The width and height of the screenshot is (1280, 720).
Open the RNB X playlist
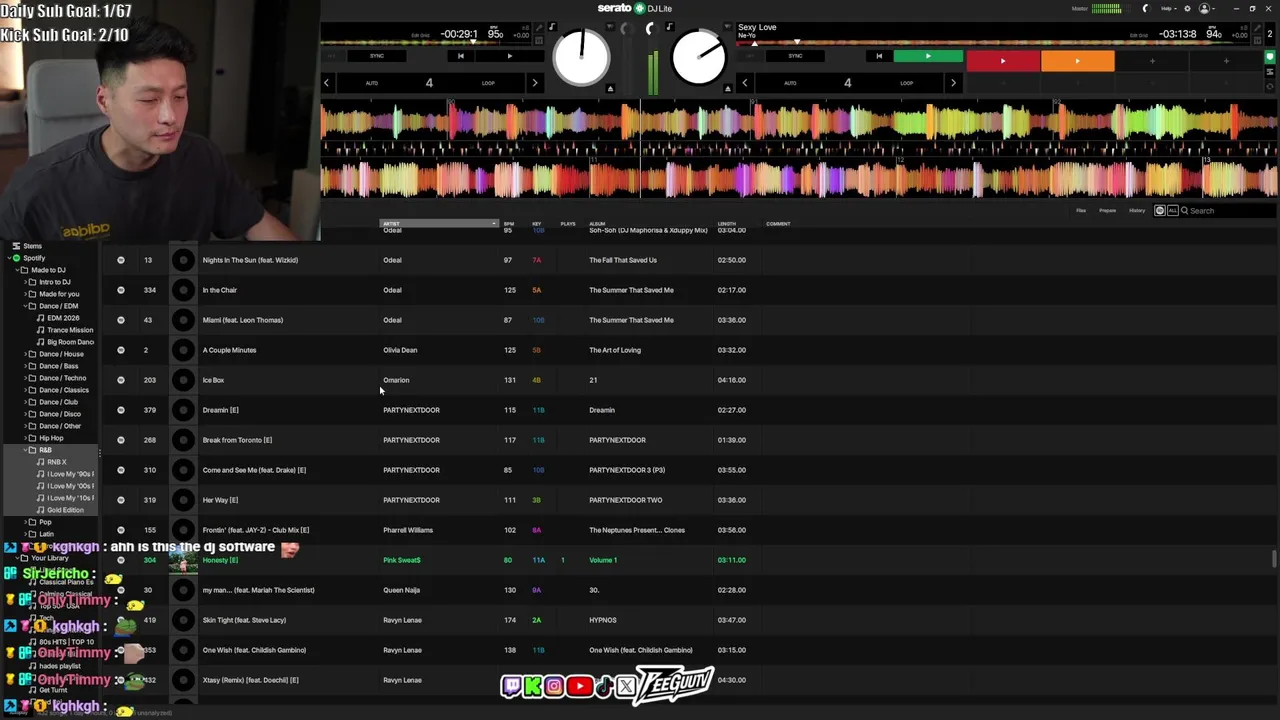(57, 462)
